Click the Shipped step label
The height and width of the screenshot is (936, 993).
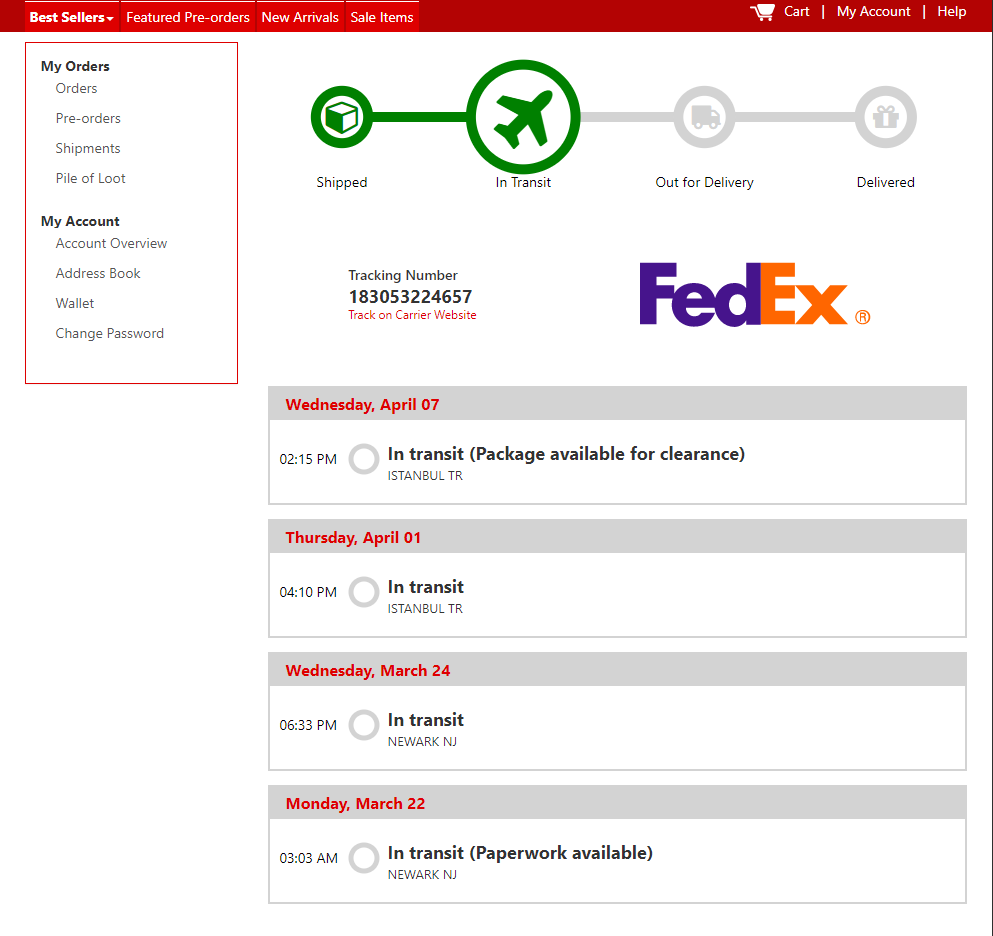[x=342, y=182]
